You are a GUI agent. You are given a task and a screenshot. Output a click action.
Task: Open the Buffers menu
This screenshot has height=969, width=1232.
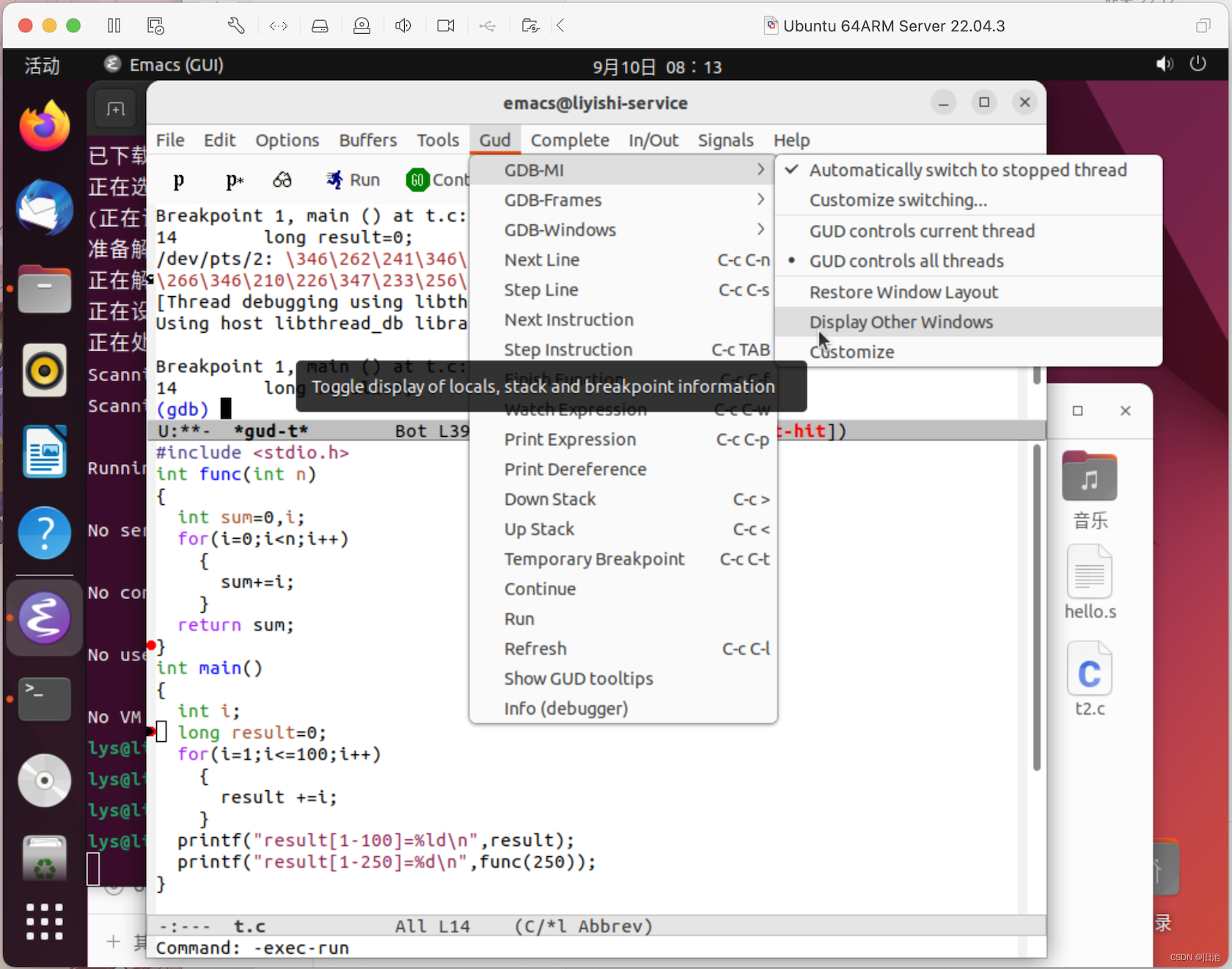(367, 140)
